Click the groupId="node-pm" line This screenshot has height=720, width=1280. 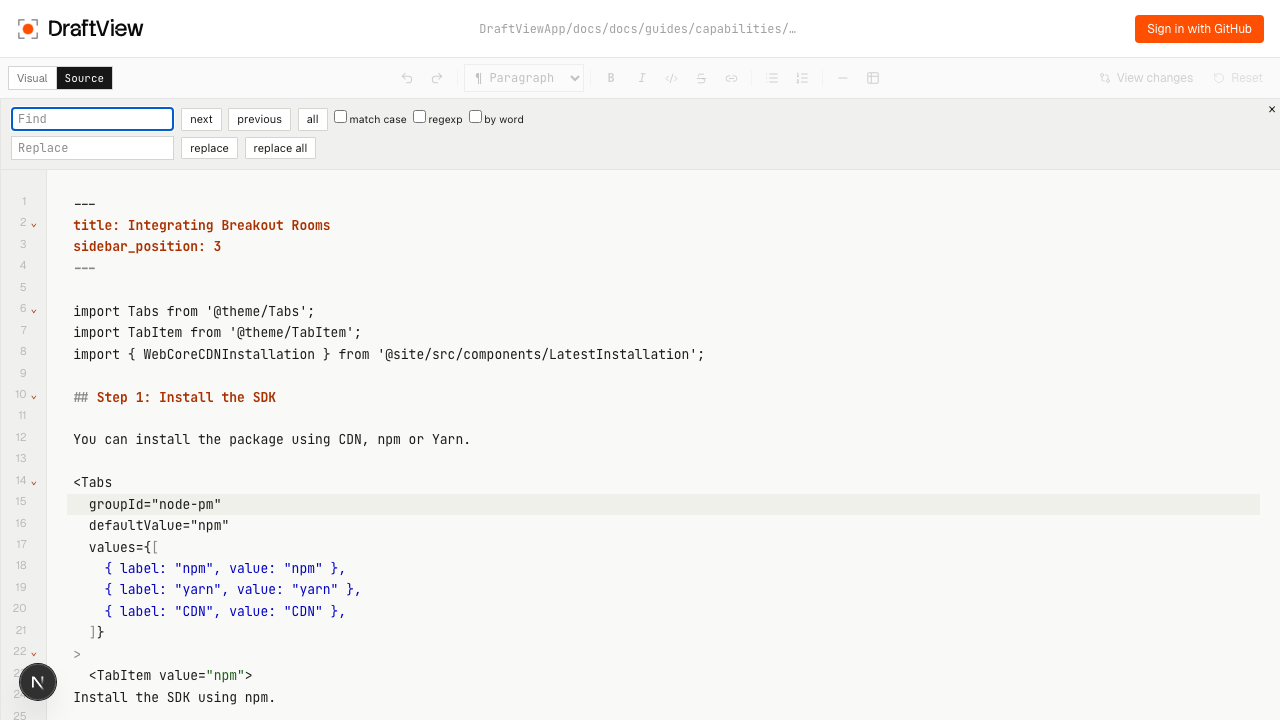[x=155, y=504]
